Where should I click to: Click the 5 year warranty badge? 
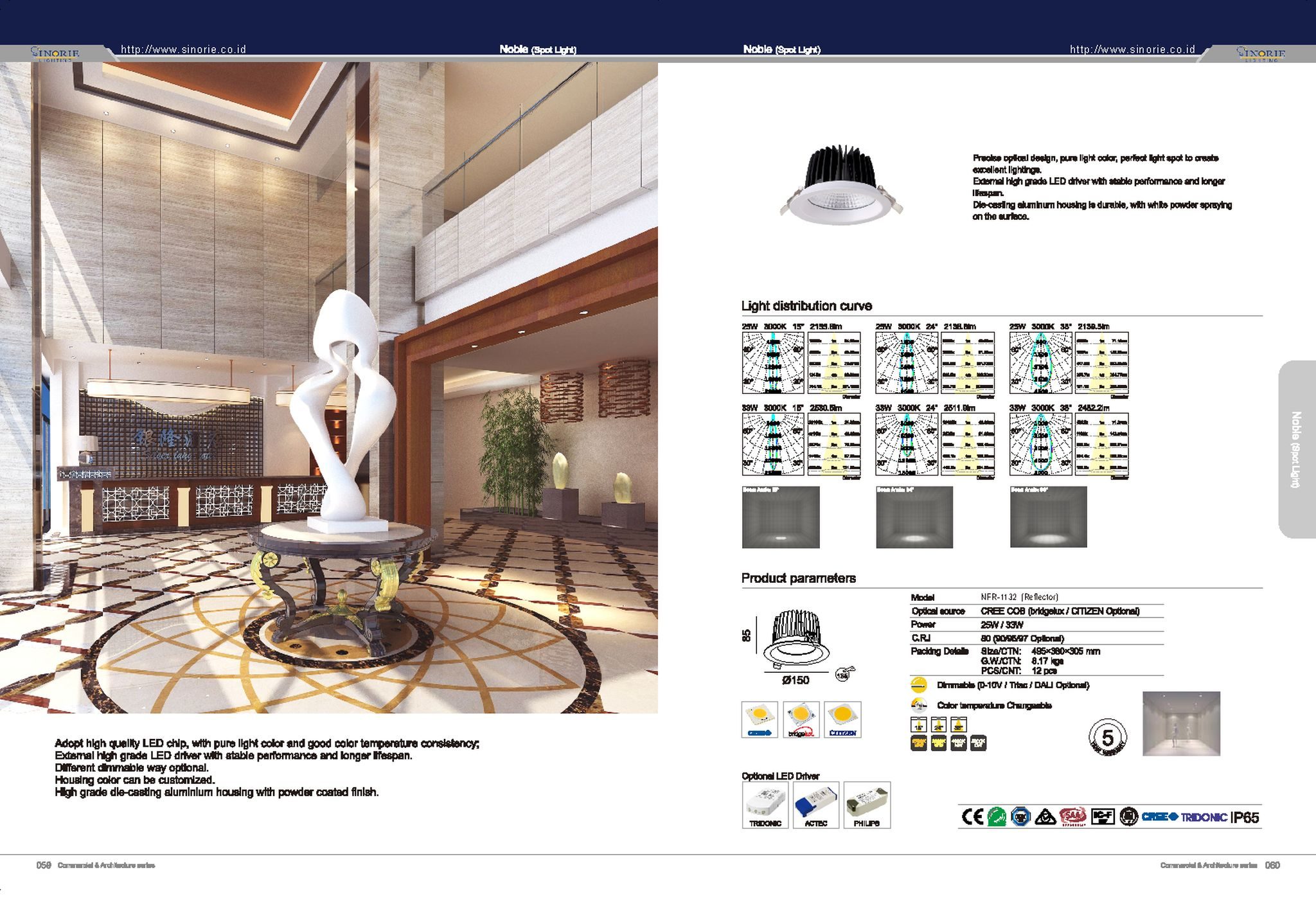pyautogui.click(x=1107, y=736)
